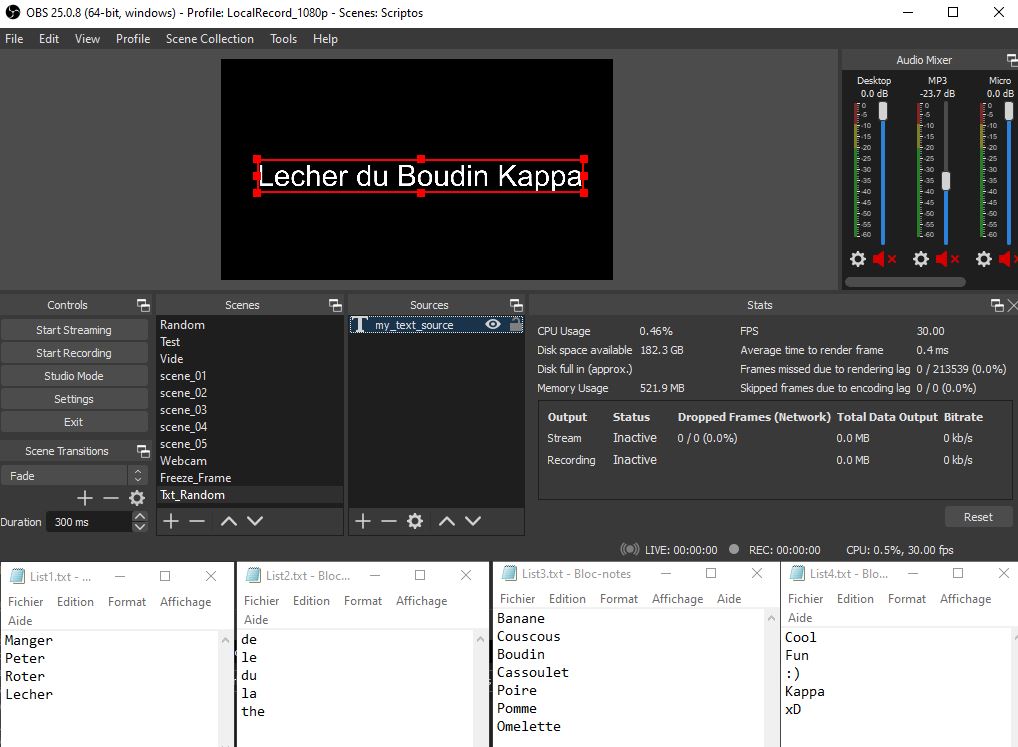Move scene up with arrow
The height and width of the screenshot is (747, 1018).
click(229, 520)
